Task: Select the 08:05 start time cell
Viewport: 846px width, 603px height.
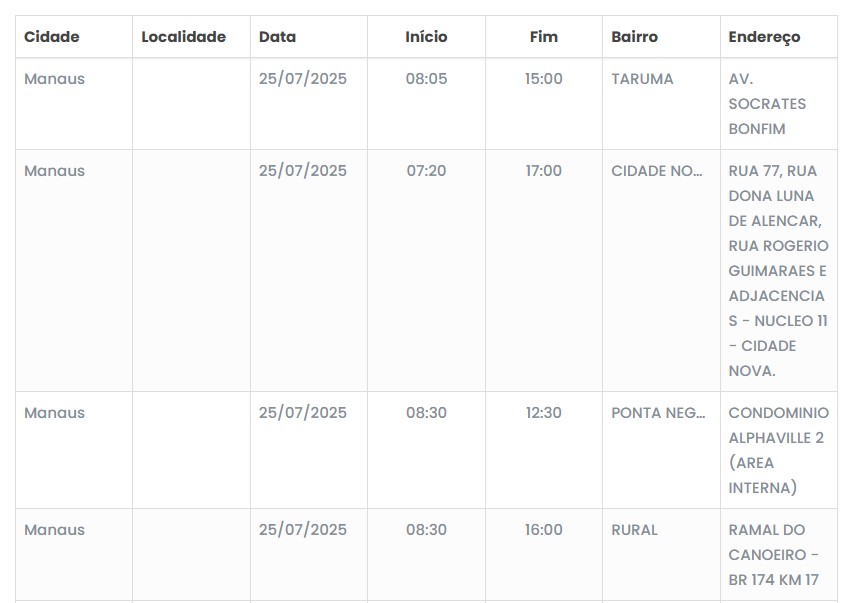Action: 426,79
